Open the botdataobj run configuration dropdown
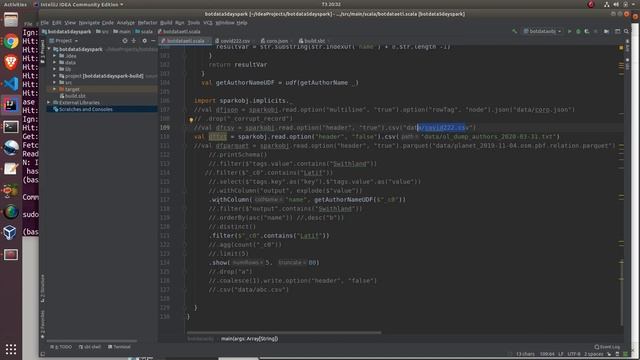Screen dimensions: 640x360 (x=542, y=31)
